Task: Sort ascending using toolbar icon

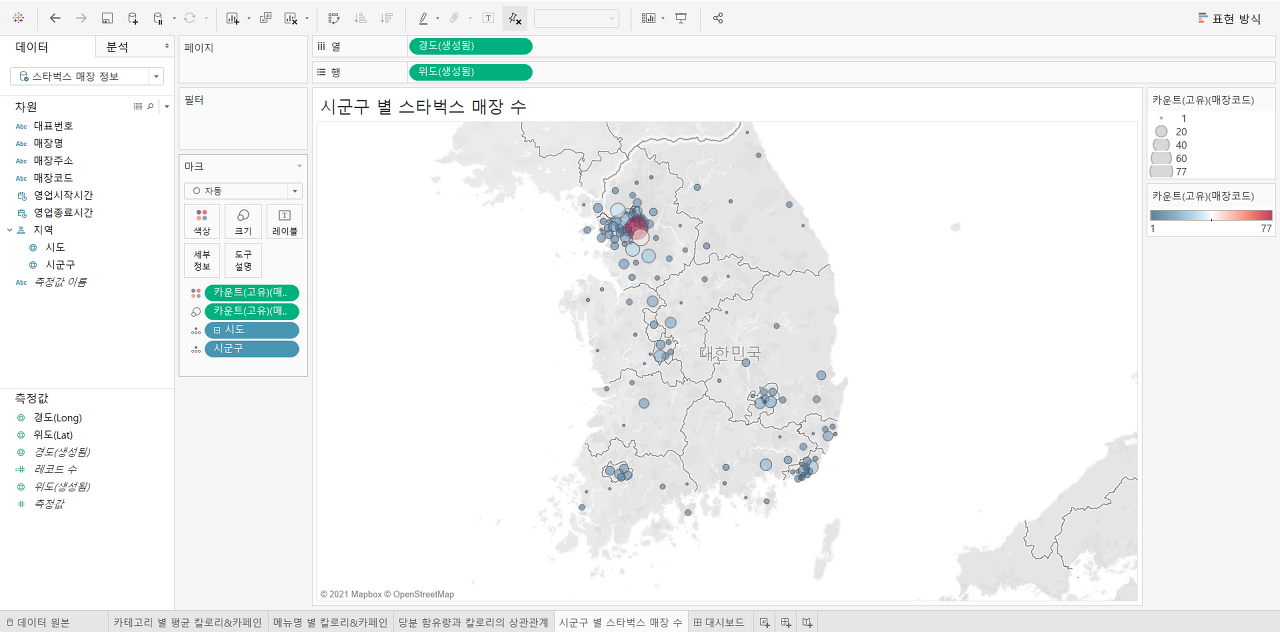Action: click(x=360, y=18)
